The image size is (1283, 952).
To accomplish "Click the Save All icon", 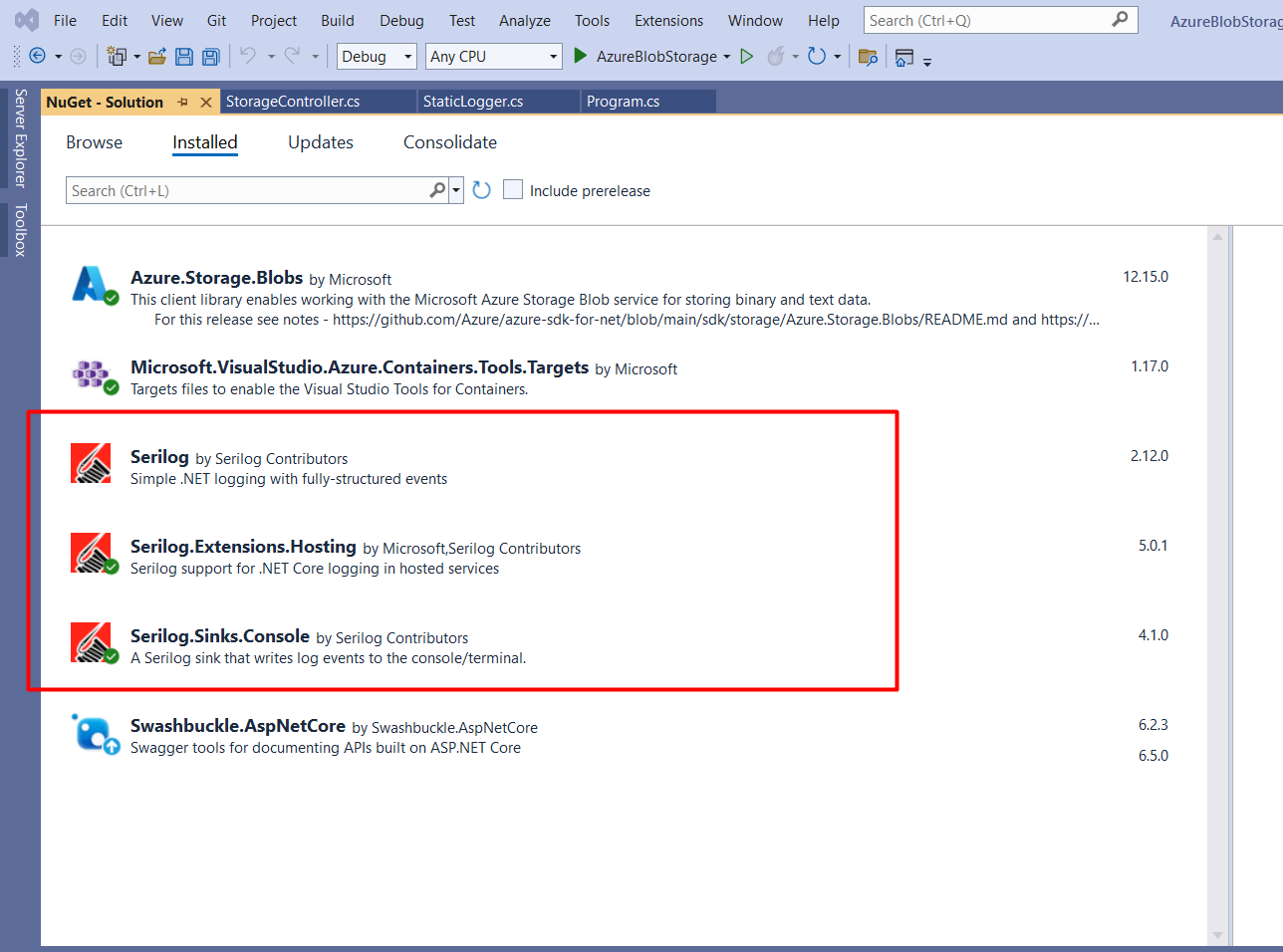I will (x=210, y=57).
